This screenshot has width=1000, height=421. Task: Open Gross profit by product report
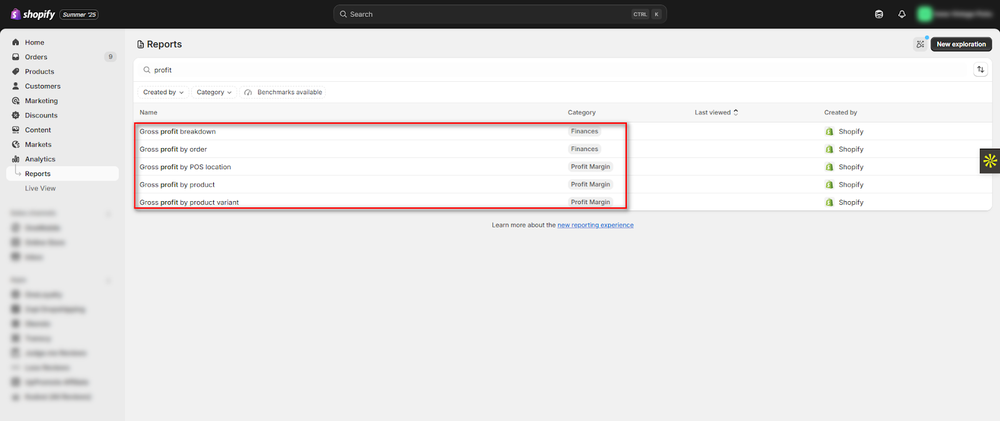click(x=177, y=184)
